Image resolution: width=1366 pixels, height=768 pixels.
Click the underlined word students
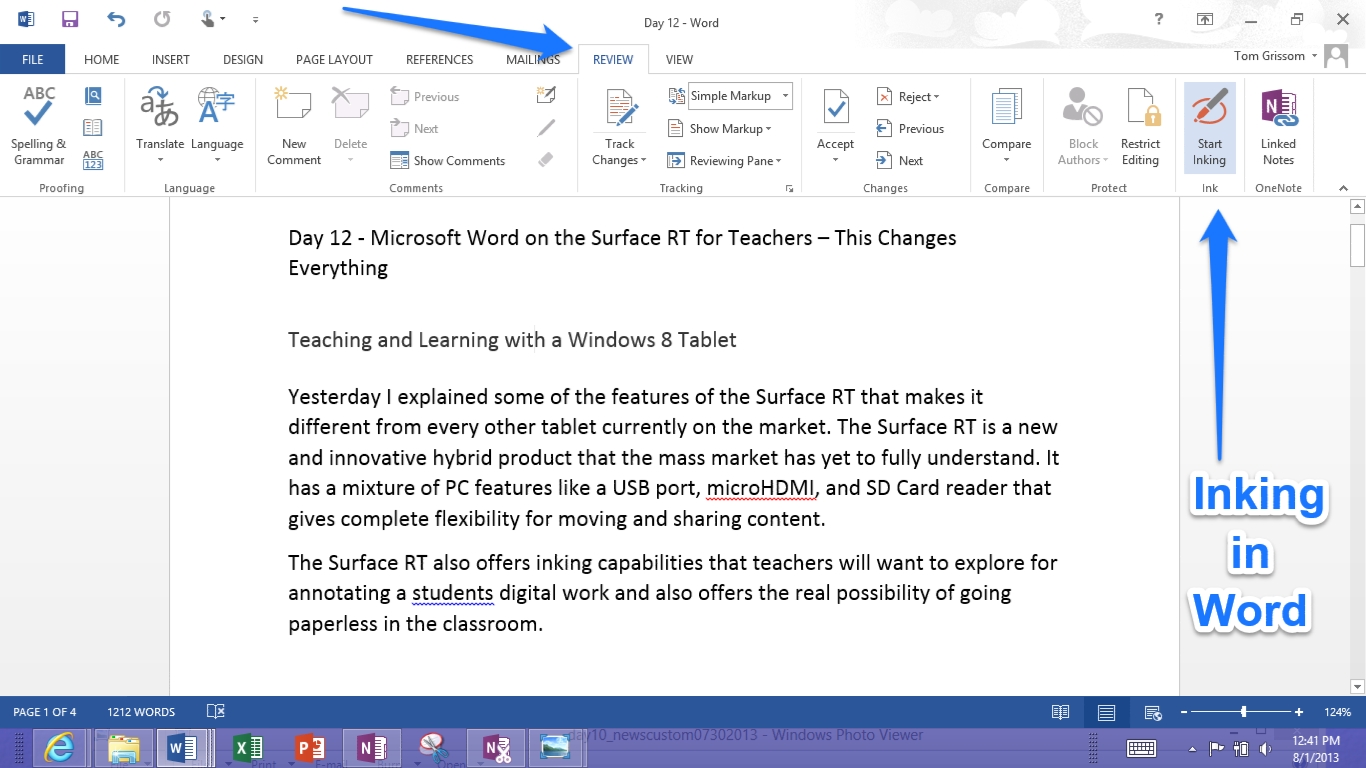(453, 593)
